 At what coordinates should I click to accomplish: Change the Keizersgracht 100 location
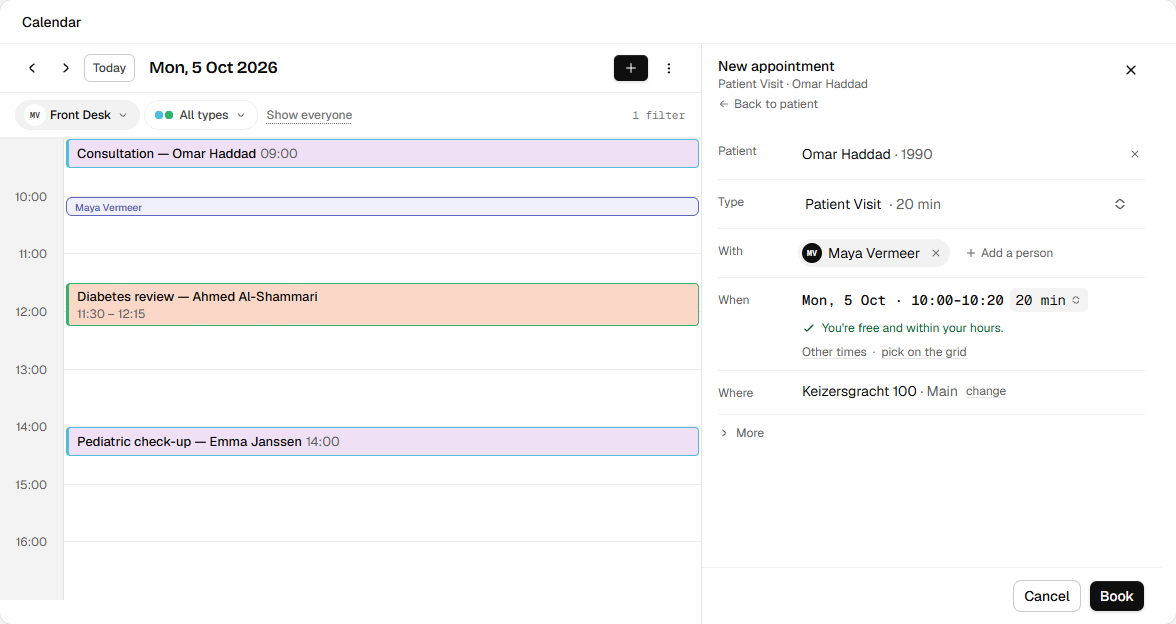[986, 392]
